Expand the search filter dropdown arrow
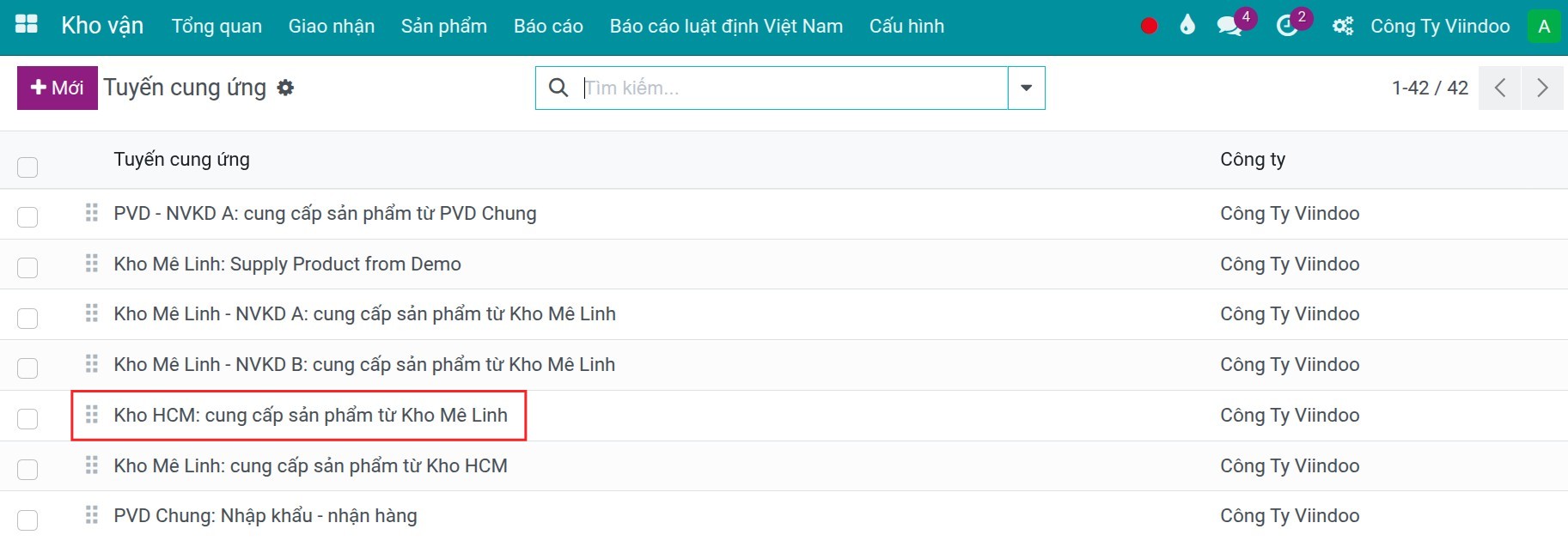 [1026, 88]
